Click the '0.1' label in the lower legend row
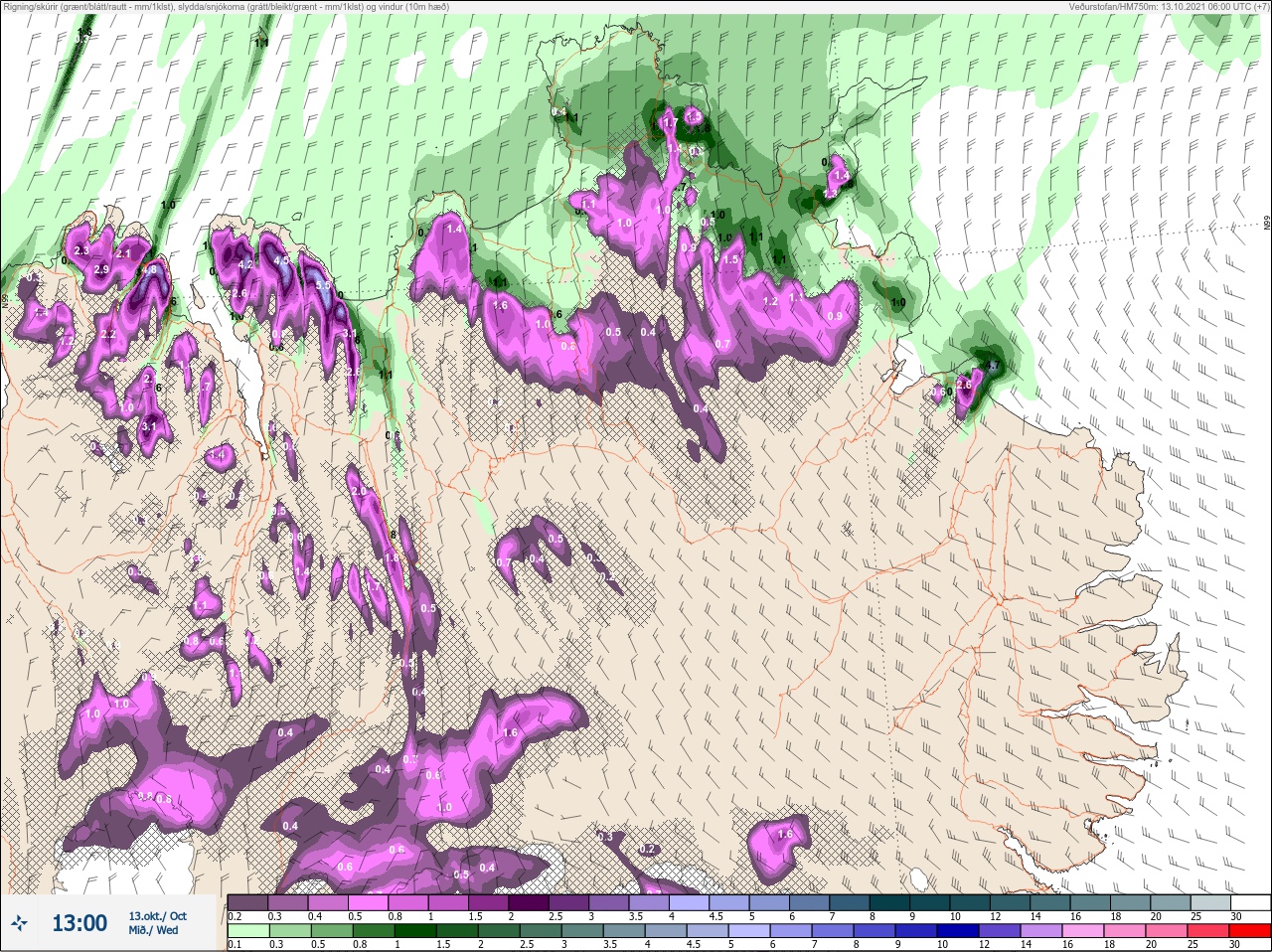This screenshot has width=1272, height=952. tap(235, 944)
